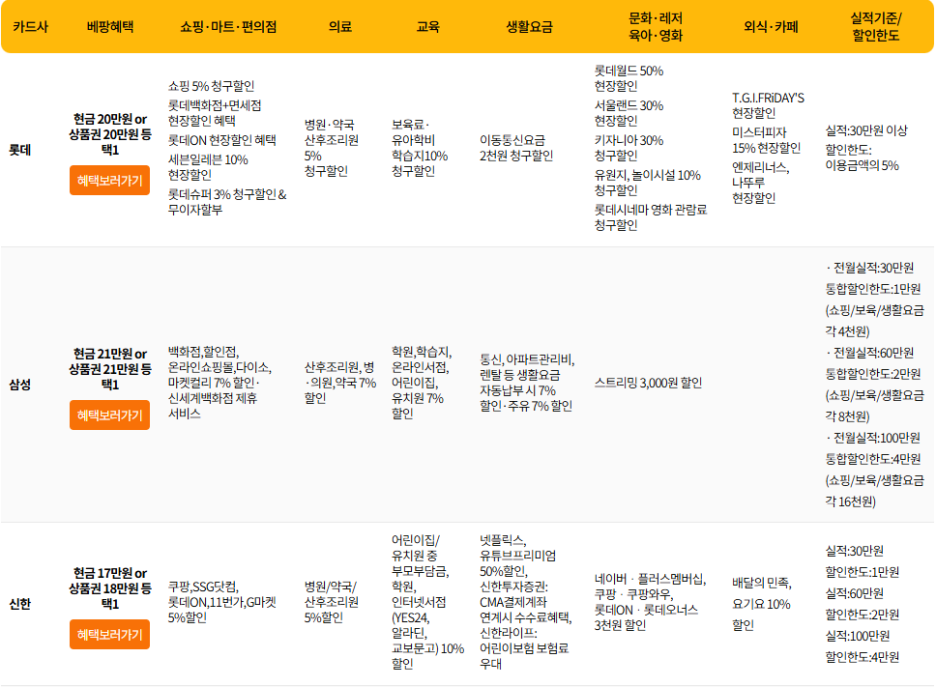Click 롯데백화점+면세점 현장할인 혜택 text

pyautogui.click(x=214, y=113)
